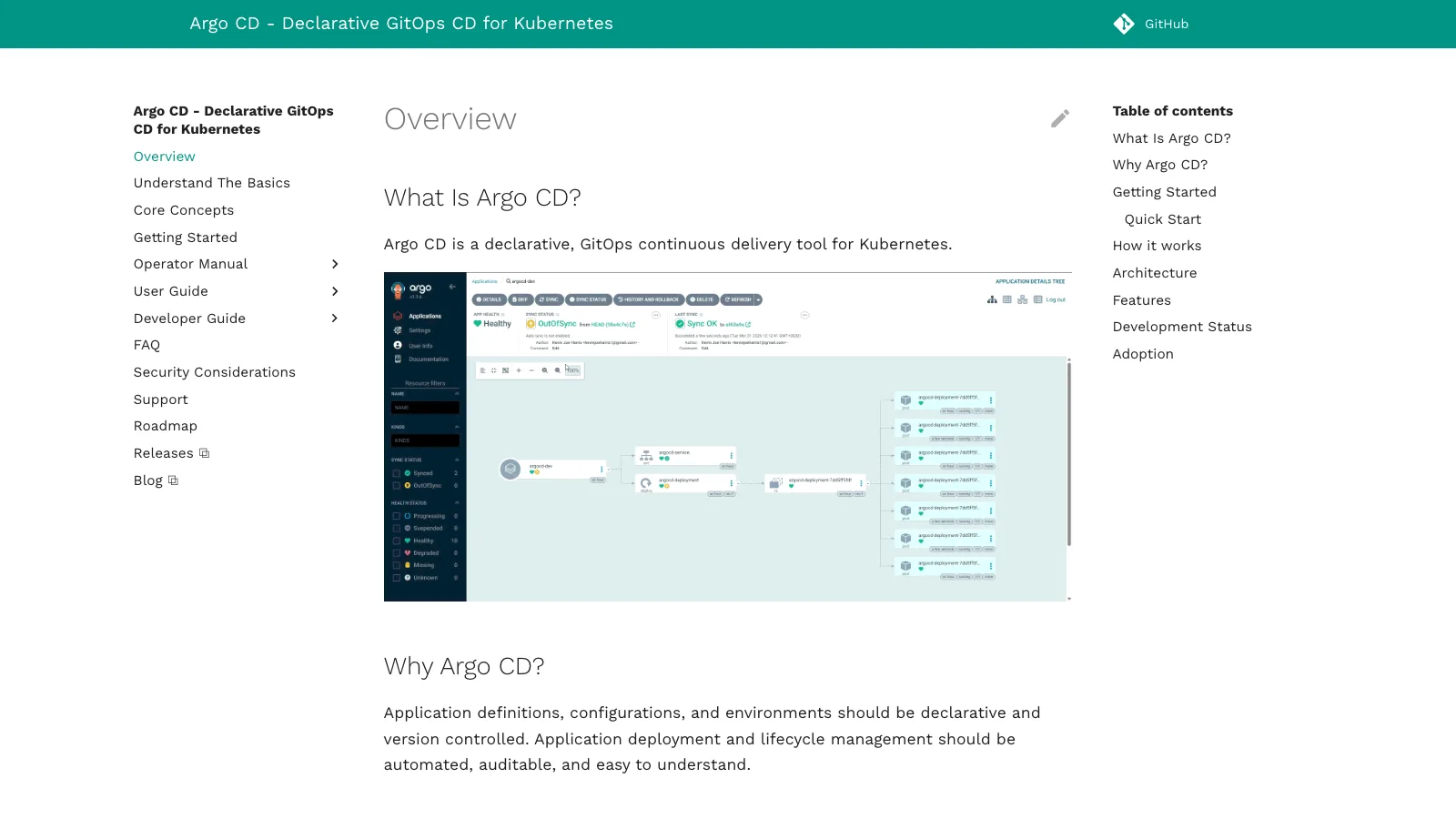This screenshot has height=819, width=1456.
Task: Visit the Support page
Action: [161, 399]
